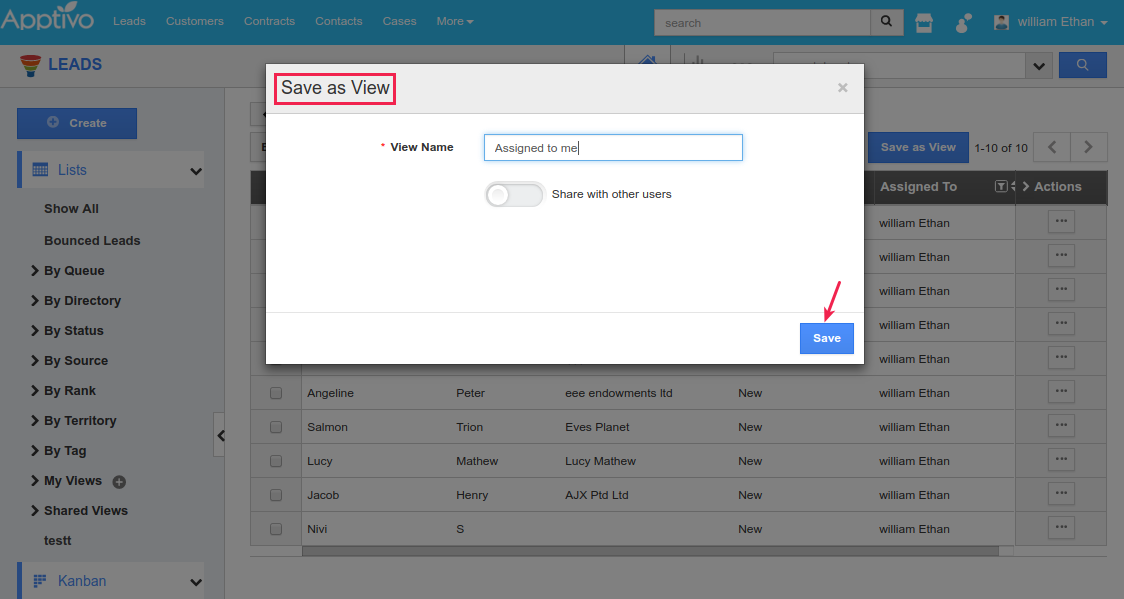
Task: Click the next page arrow
Action: click(x=1089, y=147)
